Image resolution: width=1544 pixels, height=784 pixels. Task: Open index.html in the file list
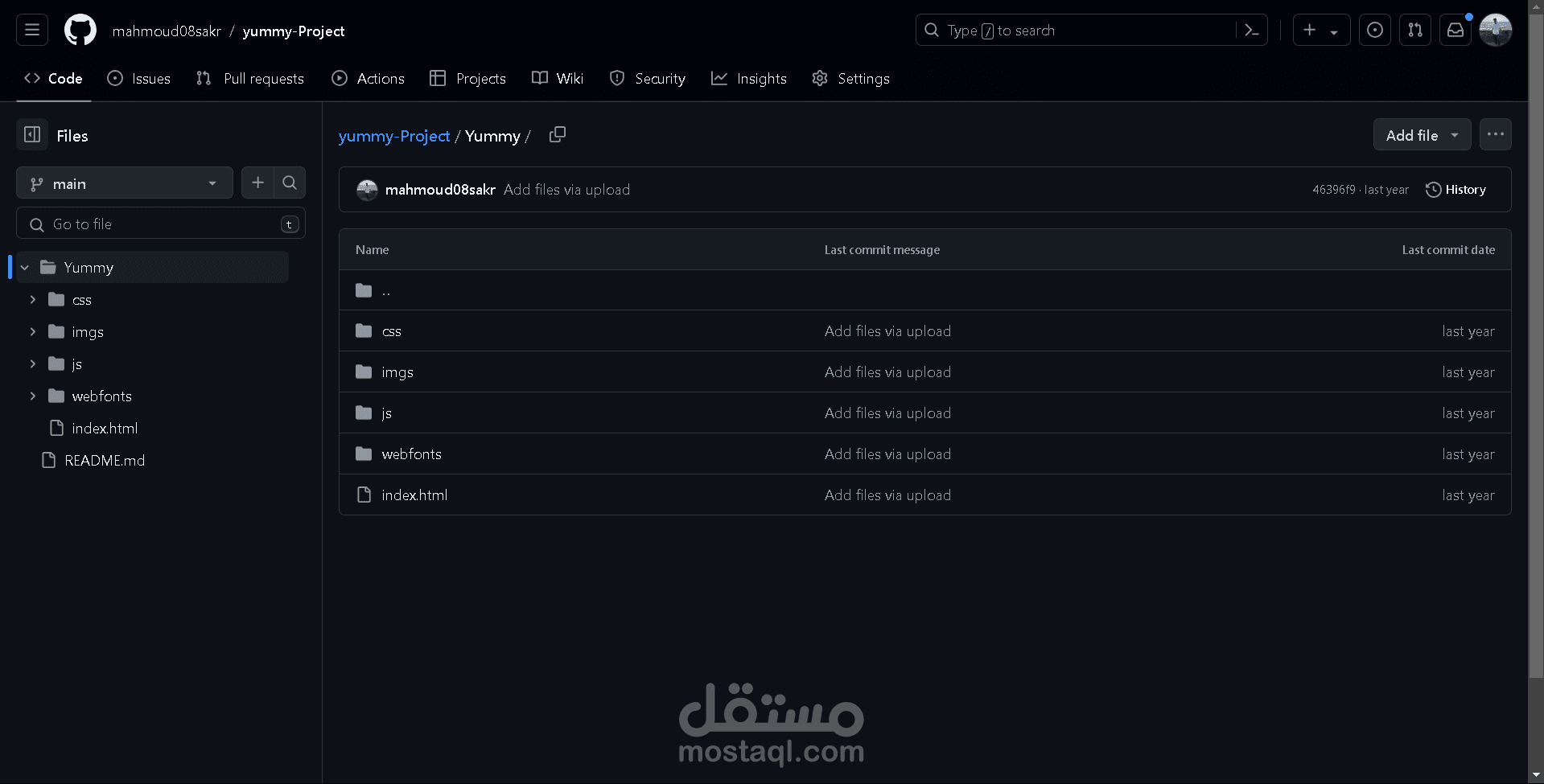click(414, 495)
